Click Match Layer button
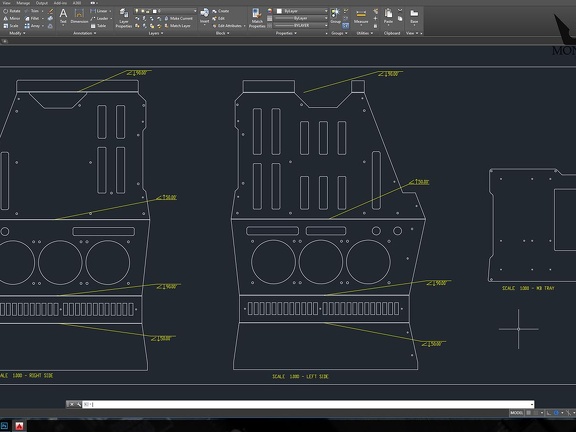Image resolution: width=576 pixels, height=432 pixels. 177,26
